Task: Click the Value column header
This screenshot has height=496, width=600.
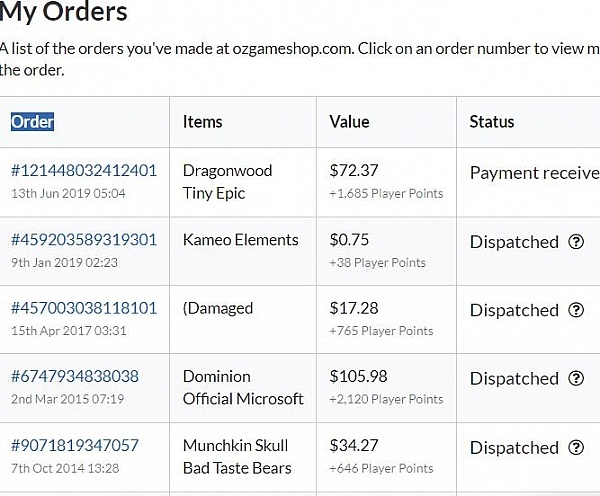Action: [349, 122]
